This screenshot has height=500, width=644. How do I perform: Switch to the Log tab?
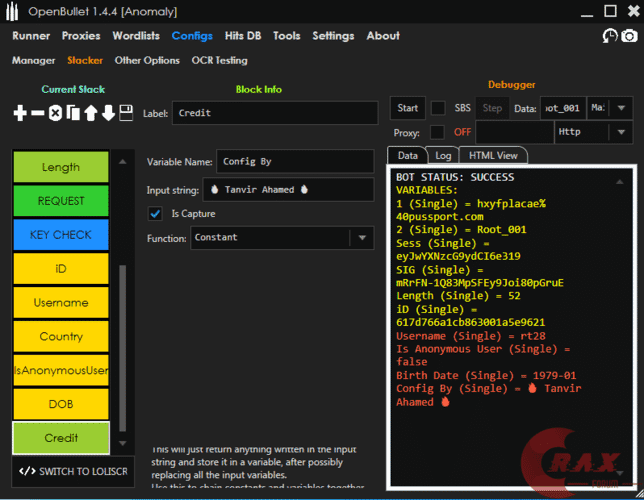pyautogui.click(x=442, y=156)
